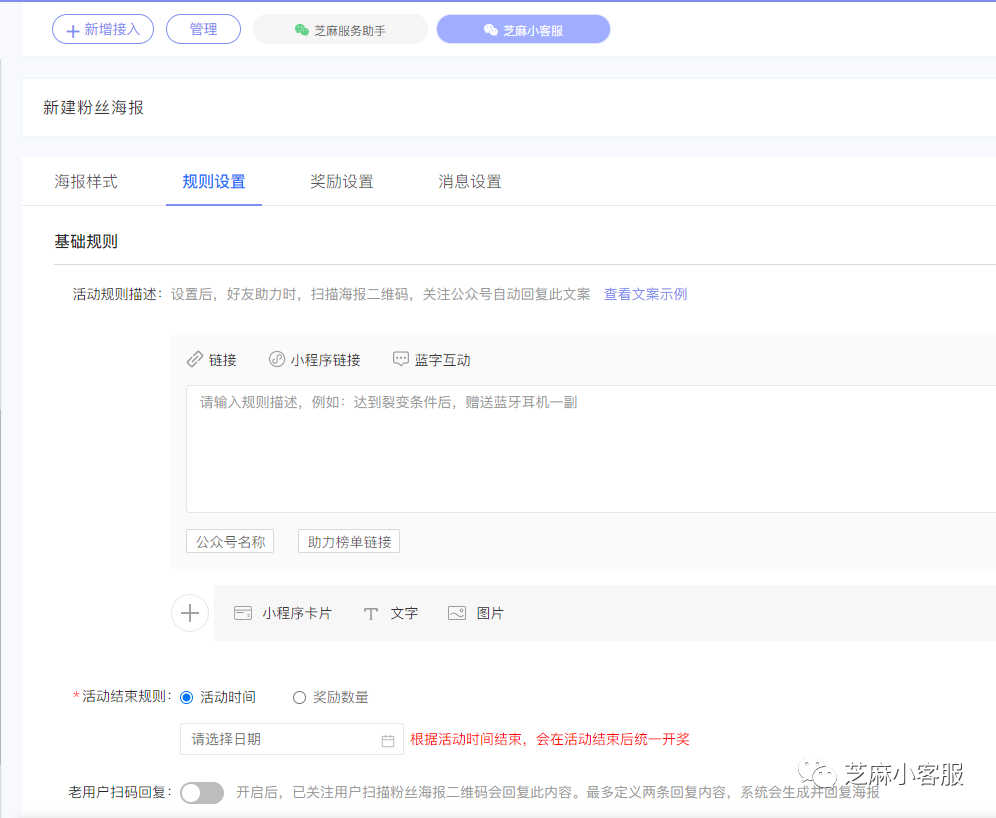Click the 管理 button
996x818 pixels.
203,30
